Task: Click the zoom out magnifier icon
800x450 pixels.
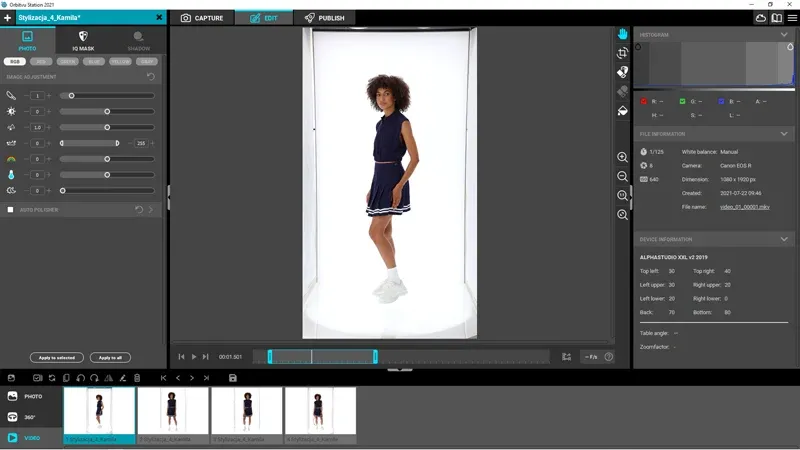Action: (x=622, y=176)
